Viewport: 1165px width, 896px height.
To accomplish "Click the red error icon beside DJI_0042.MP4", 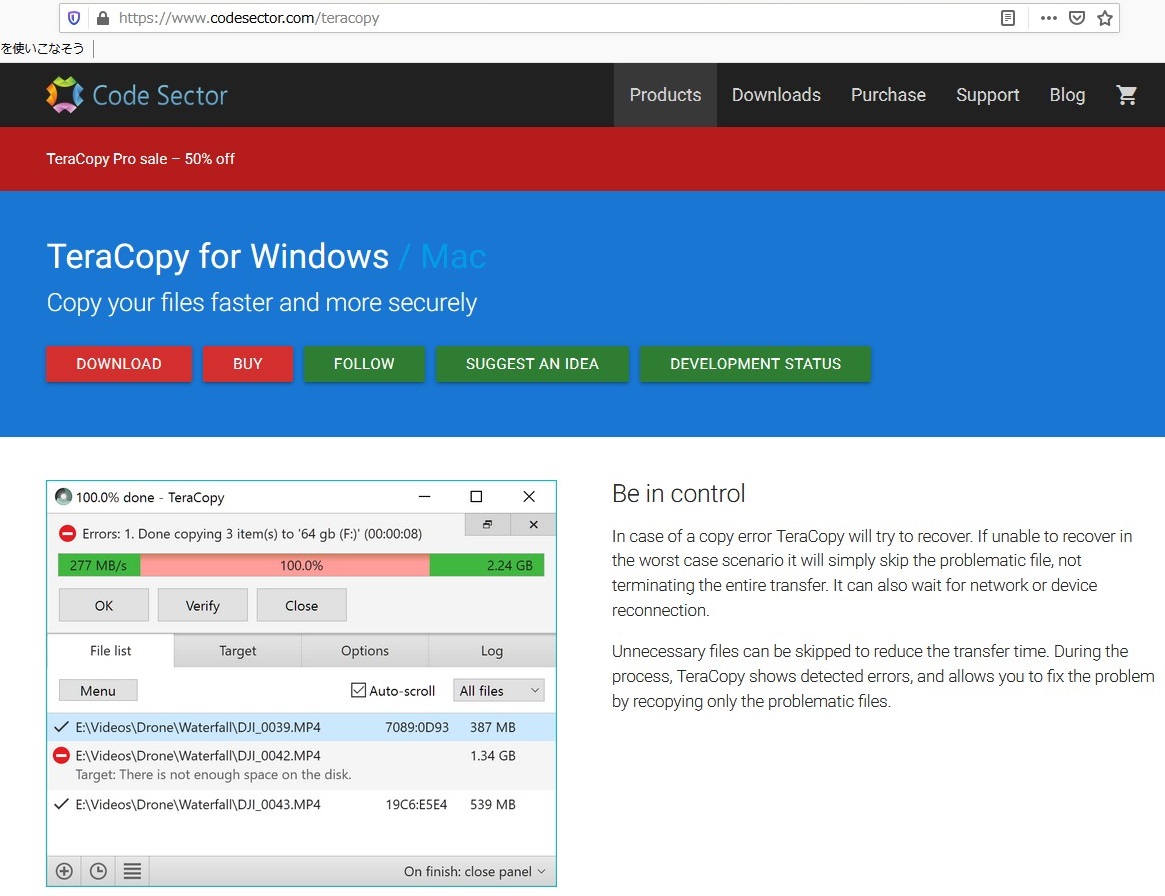I will click(62, 756).
